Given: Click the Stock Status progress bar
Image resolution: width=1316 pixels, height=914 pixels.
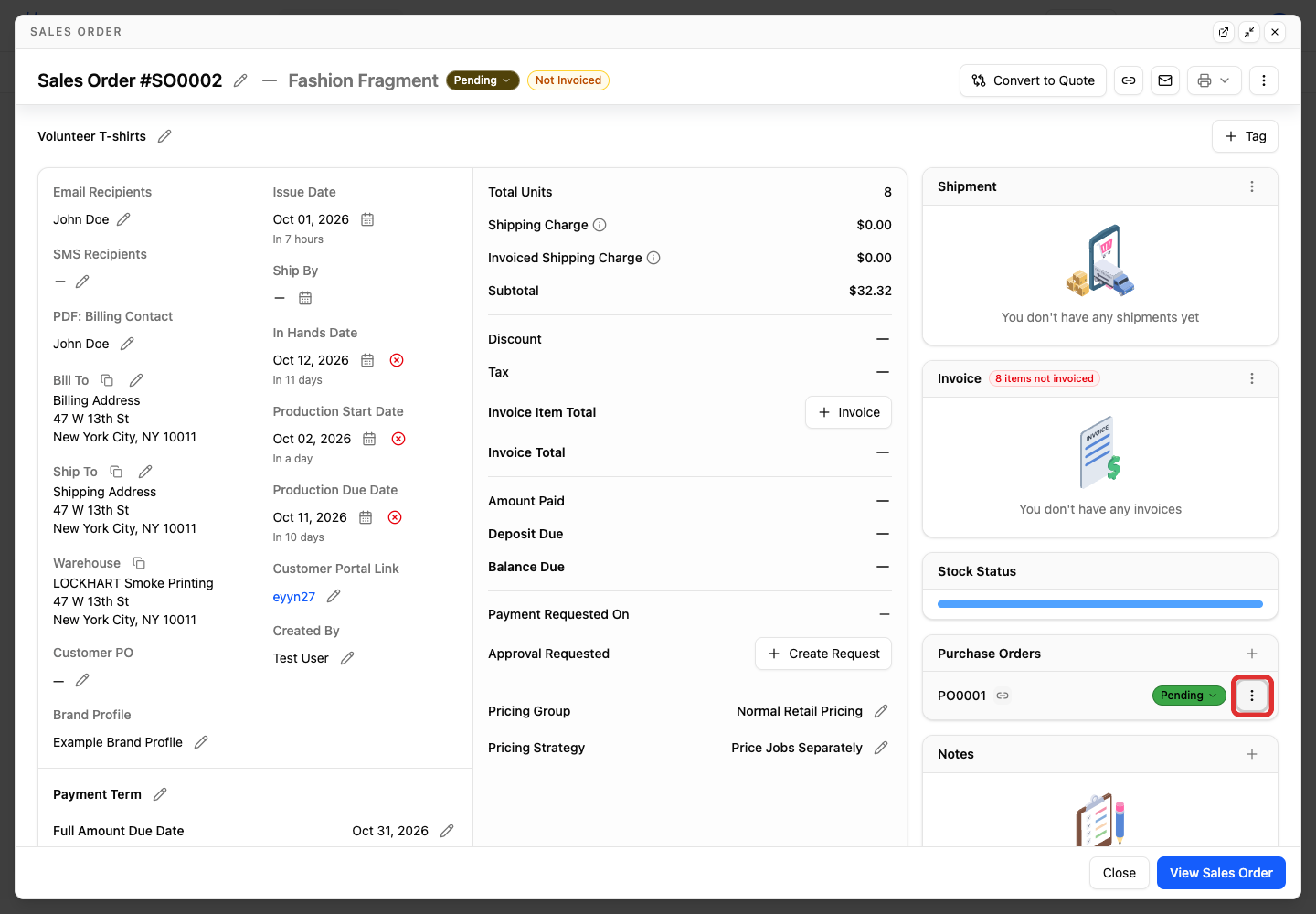Looking at the screenshot, I should (1100, 604).
